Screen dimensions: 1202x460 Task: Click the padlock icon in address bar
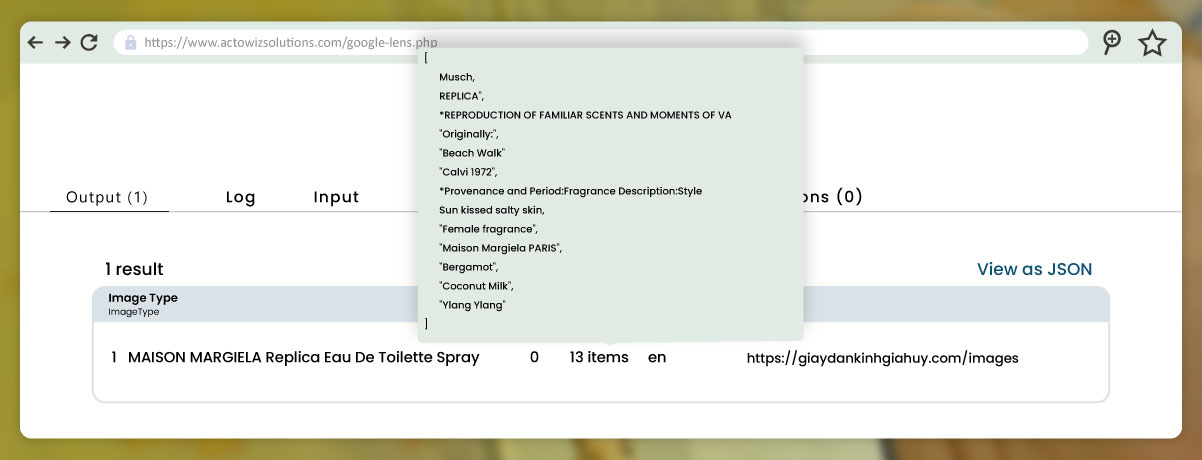coord(130,43)
